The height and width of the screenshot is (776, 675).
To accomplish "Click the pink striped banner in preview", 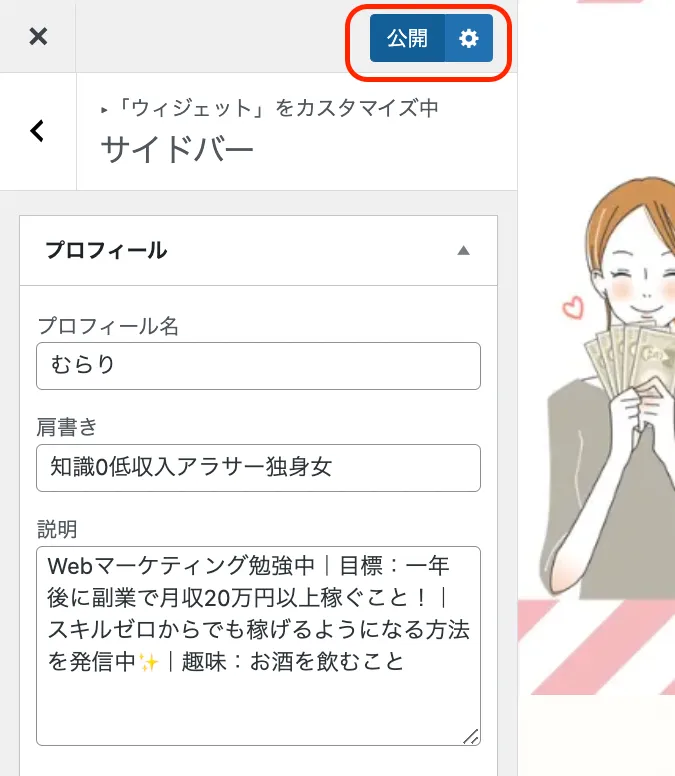I will pyautogui.click(x=596, y=646).
